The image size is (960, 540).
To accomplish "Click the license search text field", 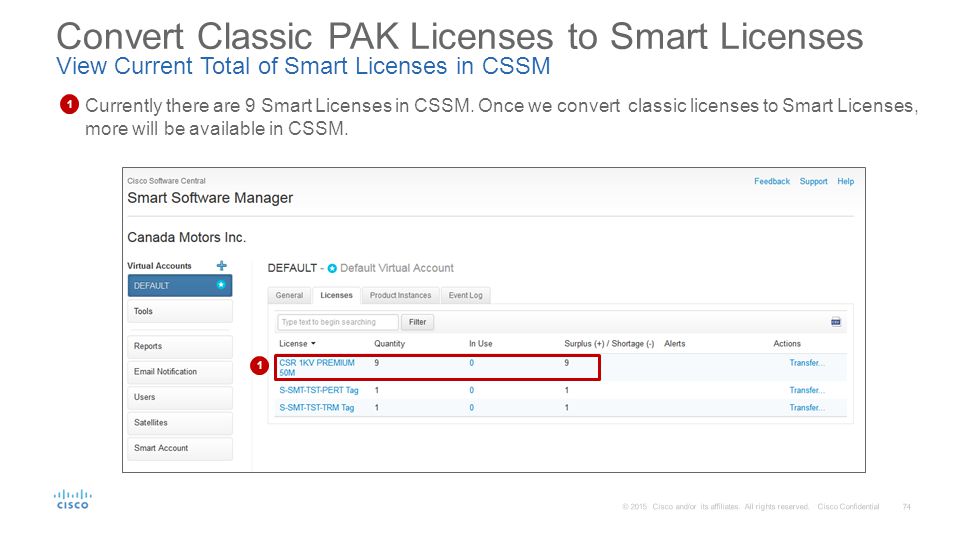I will pos(337,322).
